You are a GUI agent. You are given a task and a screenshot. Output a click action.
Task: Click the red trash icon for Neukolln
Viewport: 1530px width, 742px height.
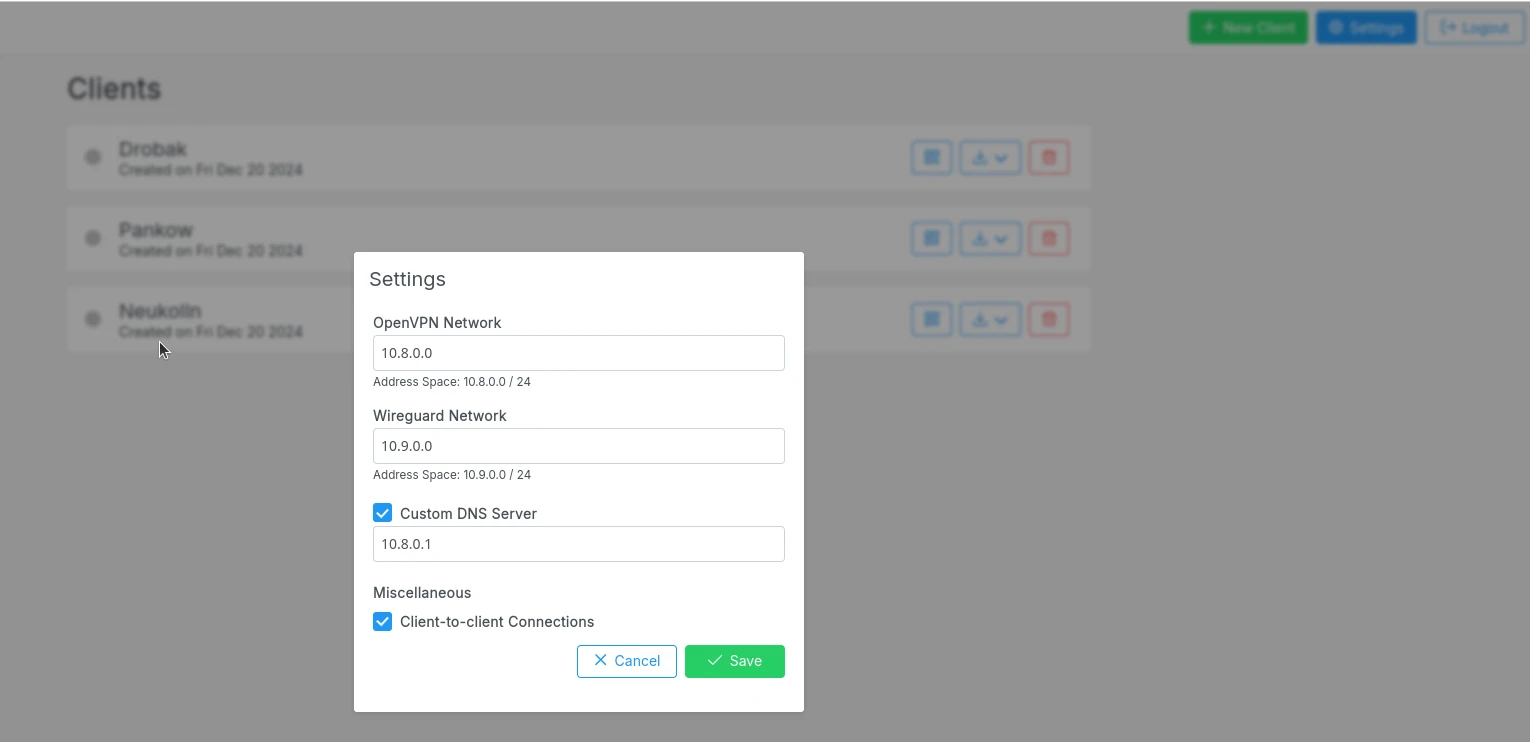[x=1049, y=320]
